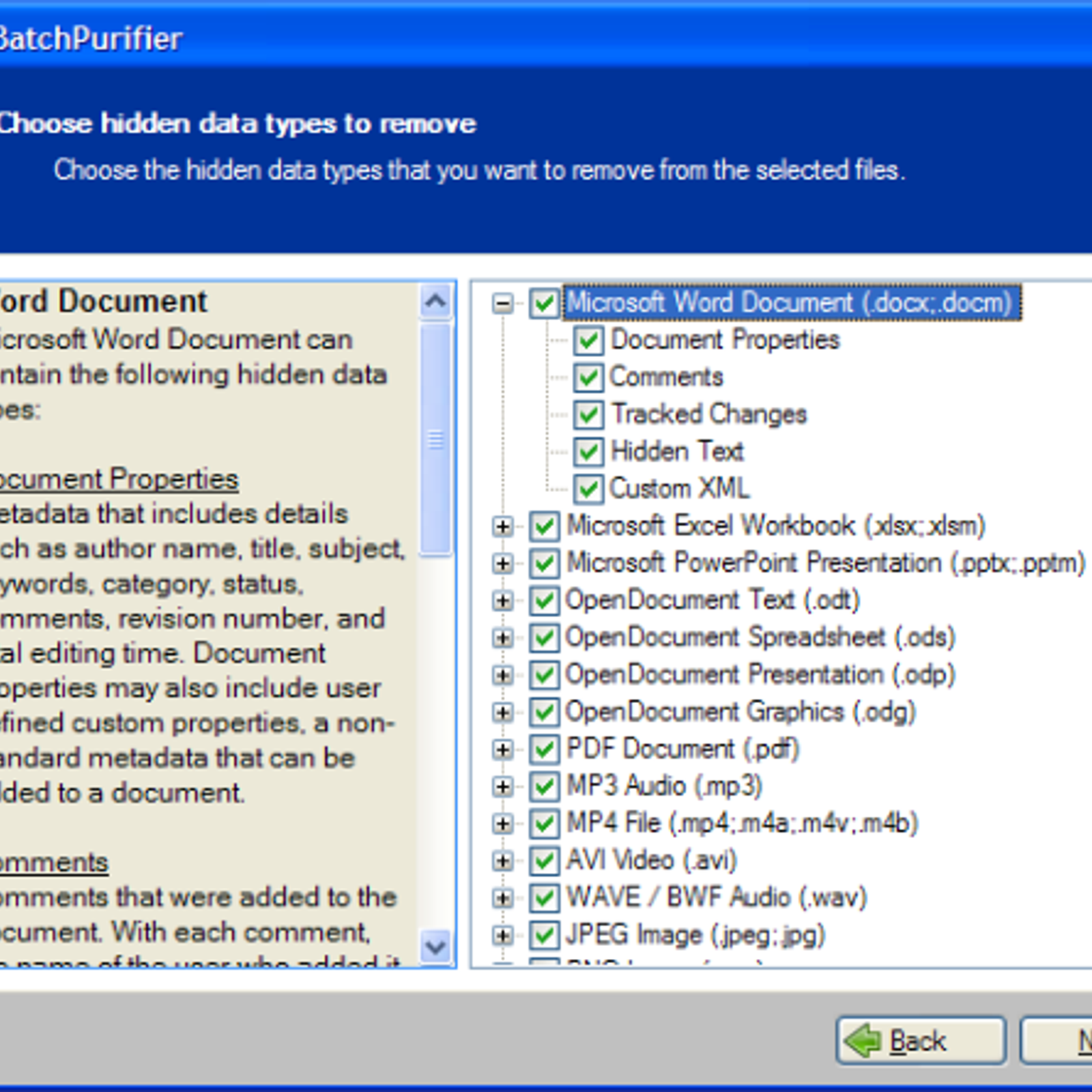Expand the OpenDocument Text (.odt) node
The width and height of the screenshot is (1092, 1092).
503,601
